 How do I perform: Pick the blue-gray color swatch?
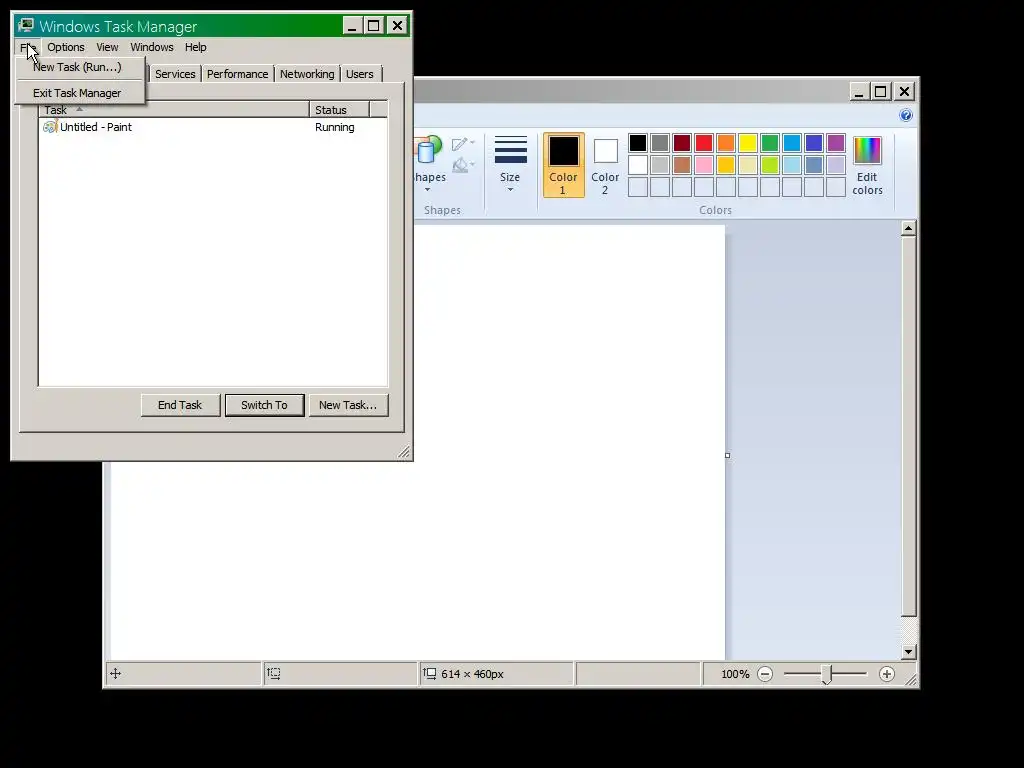[x=814, y=165]
